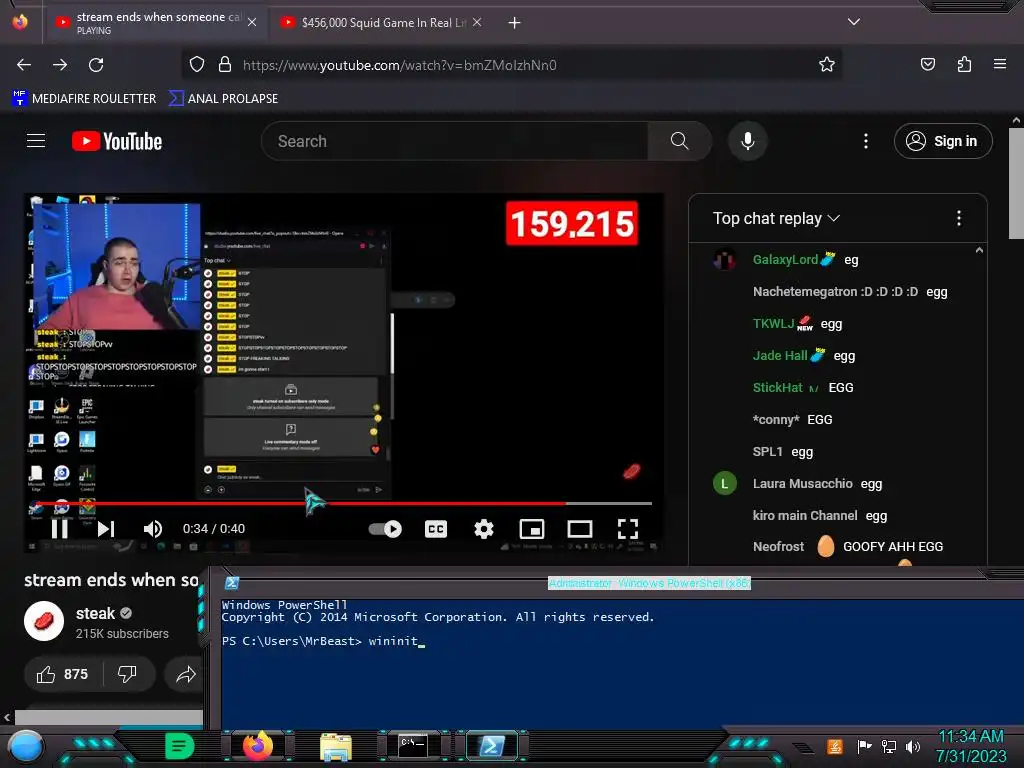The width and height of the screenshot is (1024, 768).
Task: Click the StickHat chat message
Action: [x=839, y=387]
